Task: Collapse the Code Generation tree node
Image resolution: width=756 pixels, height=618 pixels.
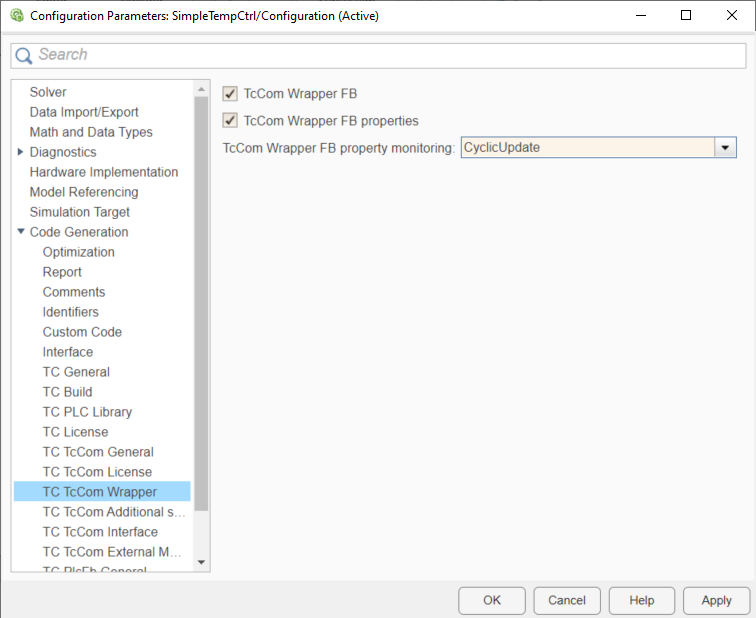Action: pos(21,231)
